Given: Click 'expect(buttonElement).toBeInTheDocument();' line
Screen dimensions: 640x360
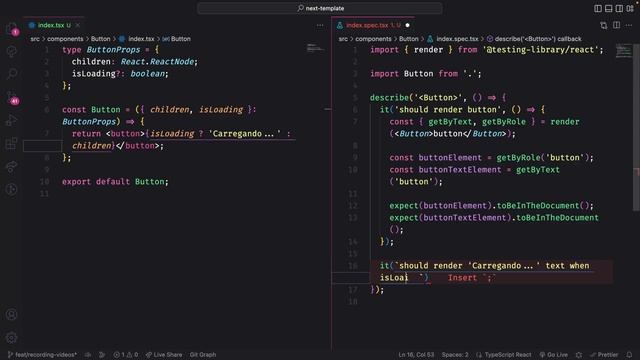Looking at the screenshot, I should [x=491, y=206].
